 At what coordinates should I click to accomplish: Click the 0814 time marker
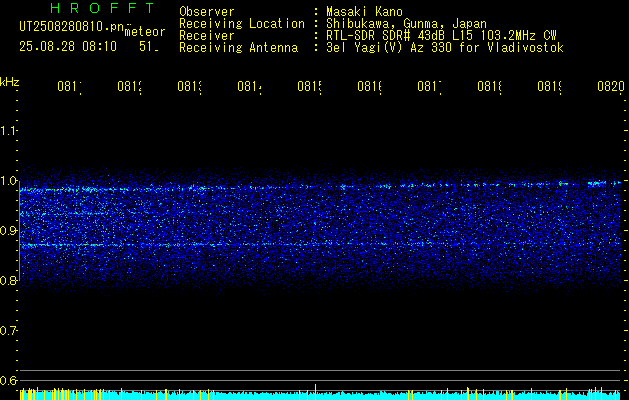[250, 86]
